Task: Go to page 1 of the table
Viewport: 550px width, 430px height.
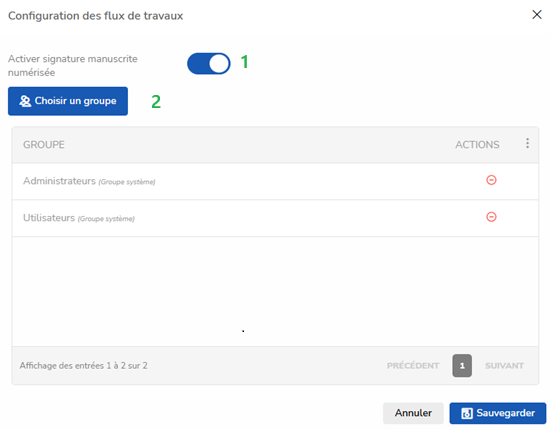Action: 462,365
